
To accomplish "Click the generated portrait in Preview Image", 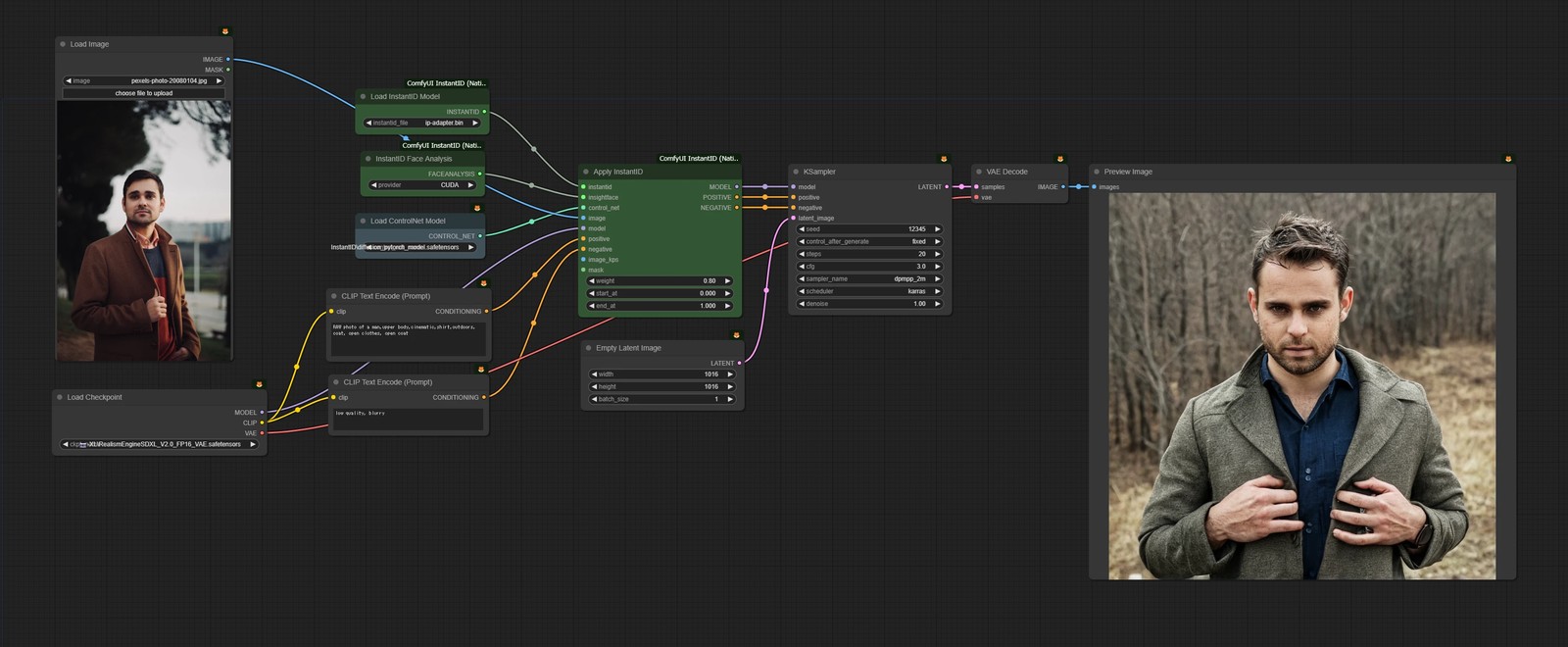I will (x=1302, y=386).
